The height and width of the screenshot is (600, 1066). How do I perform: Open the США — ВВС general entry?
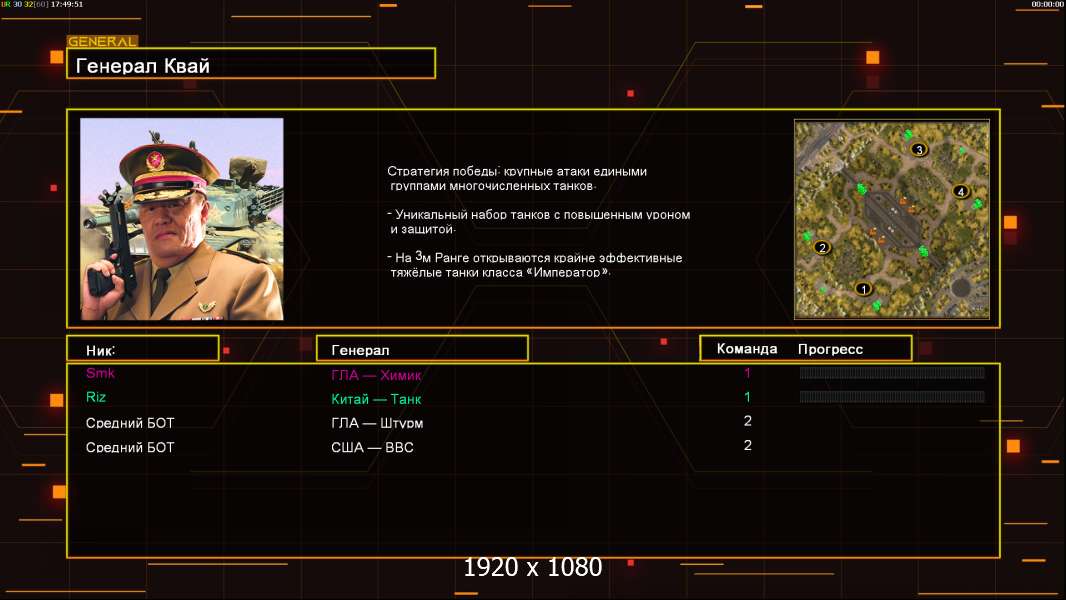[372, 447]
